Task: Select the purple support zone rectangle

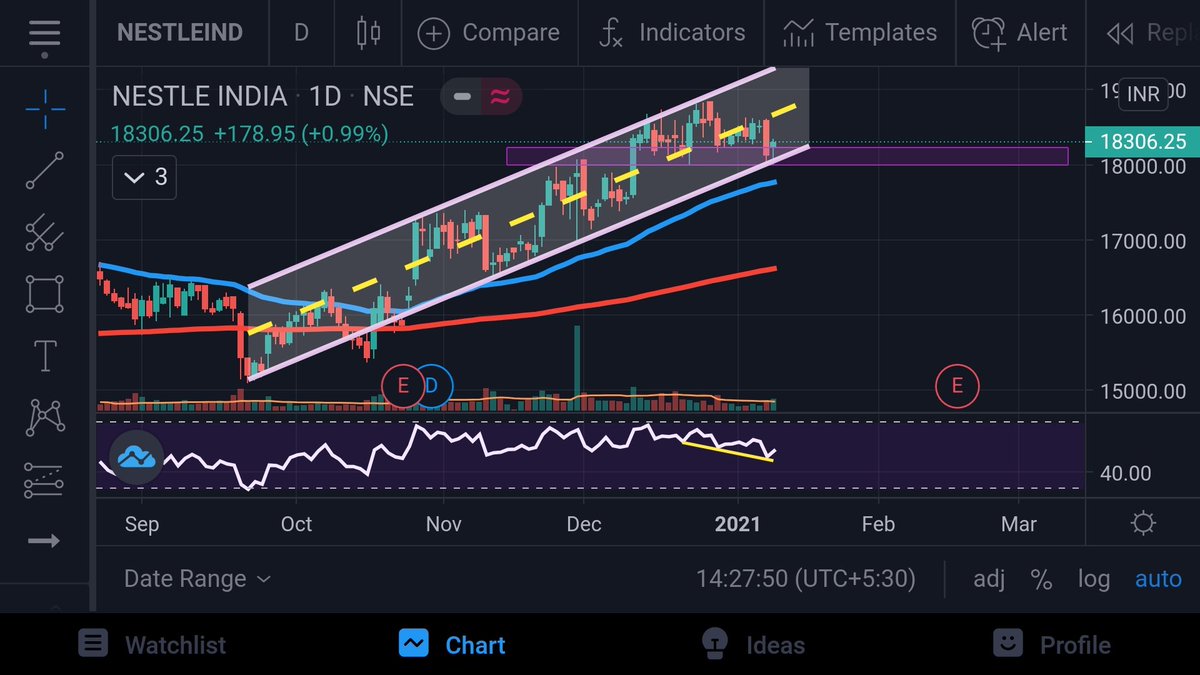Action: click(x=787, y=156)
